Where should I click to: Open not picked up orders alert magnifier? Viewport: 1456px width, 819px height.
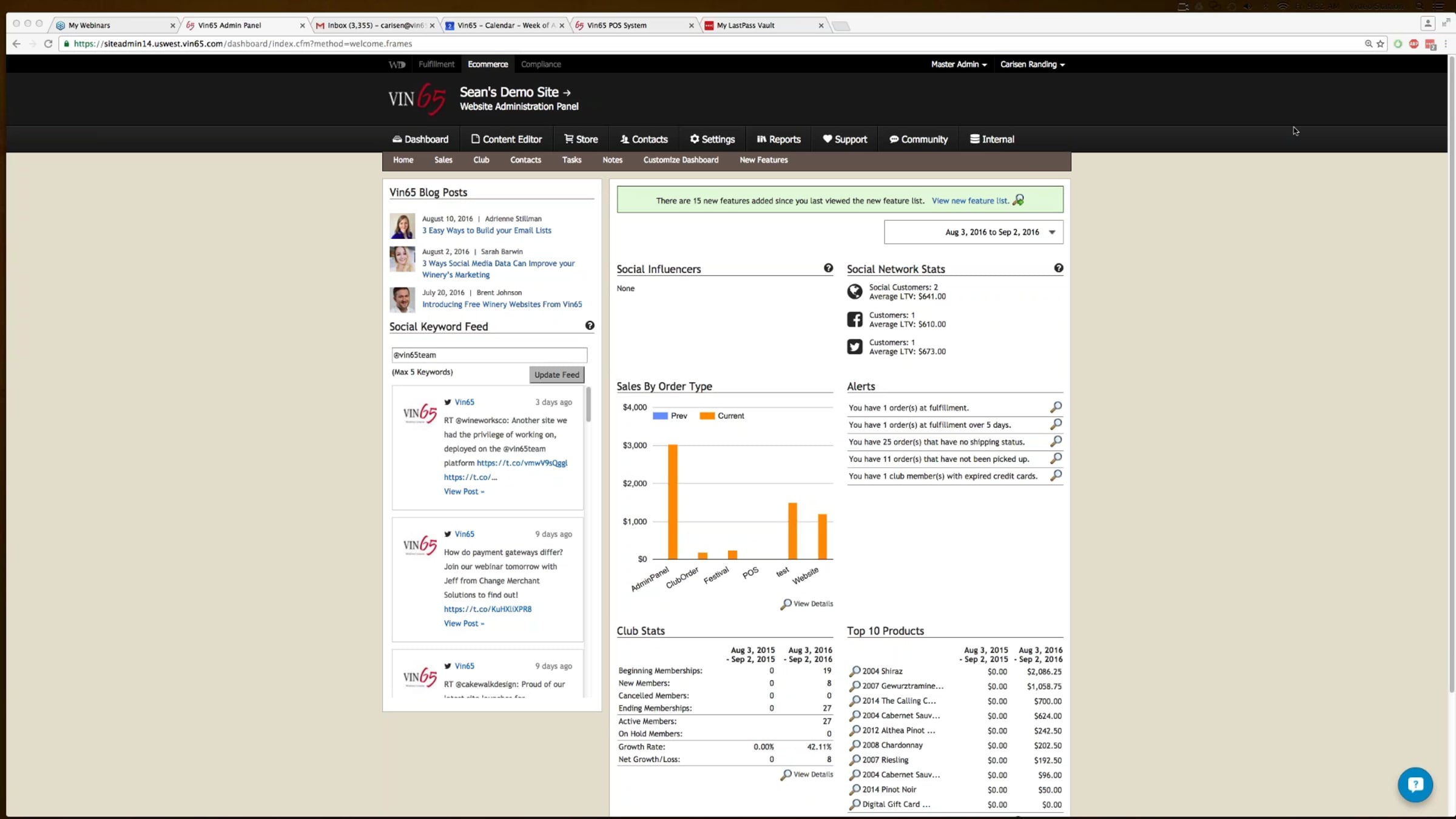point(1056,458)
